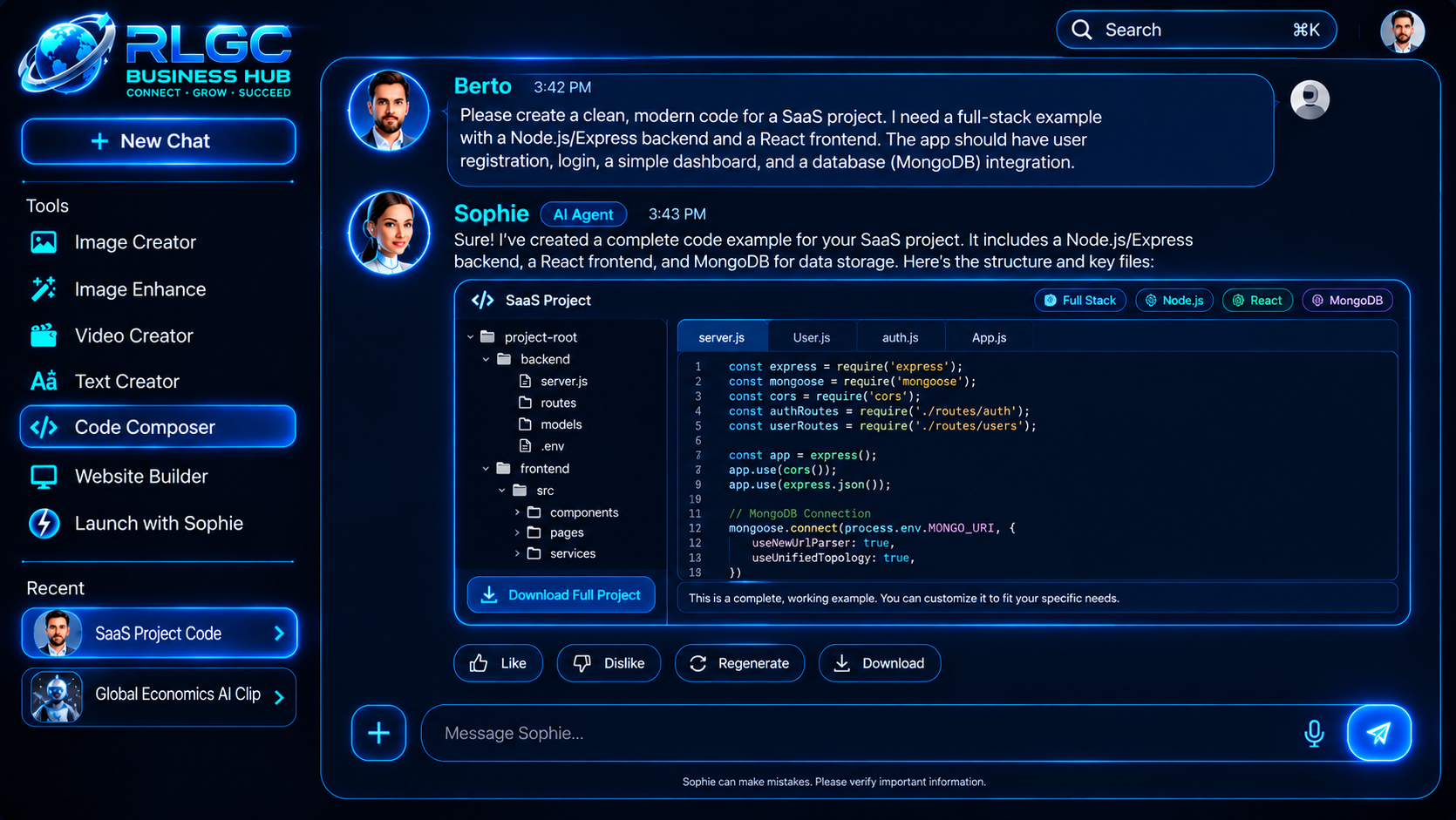1456x820 pixels.
Task: Collapse the backend folder
Action: coord(486,359)
